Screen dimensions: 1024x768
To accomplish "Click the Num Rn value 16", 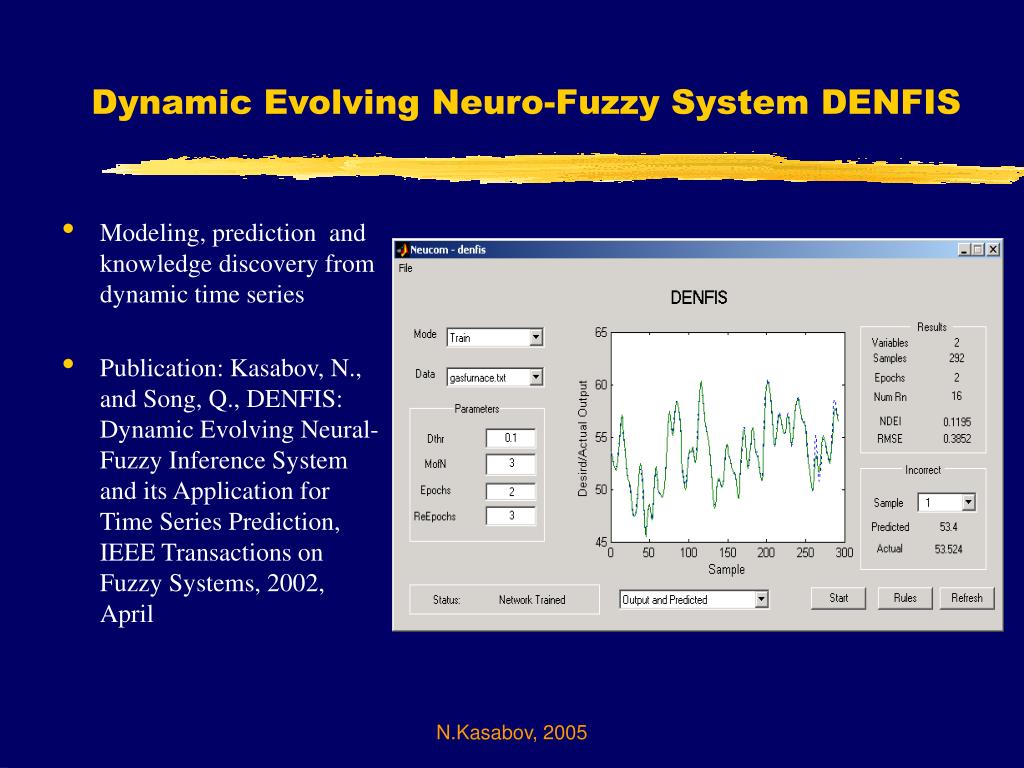I will pos(957,396).
